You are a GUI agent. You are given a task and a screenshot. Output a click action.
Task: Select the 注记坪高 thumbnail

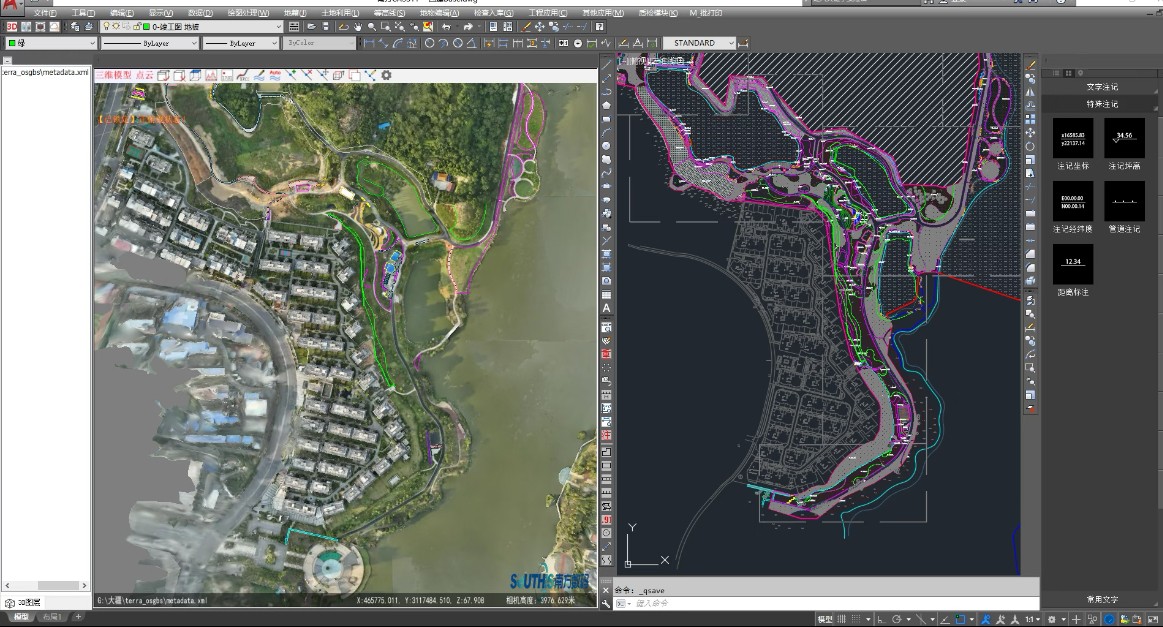(x=1124, y=138)
